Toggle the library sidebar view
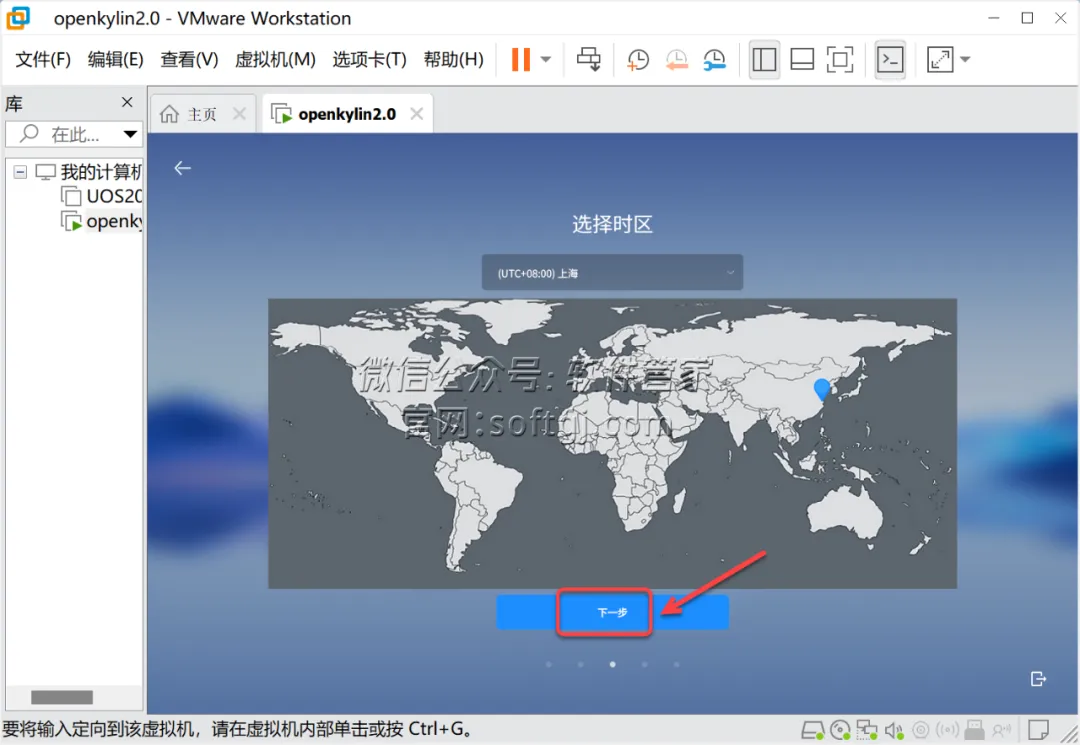The height and width of the screenshot is (745, 1080). 764,59
